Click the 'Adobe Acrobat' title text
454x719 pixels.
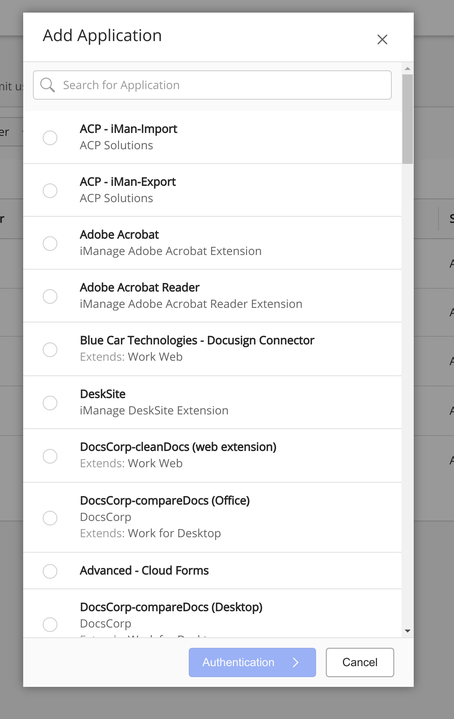click(x=119, y=234)
